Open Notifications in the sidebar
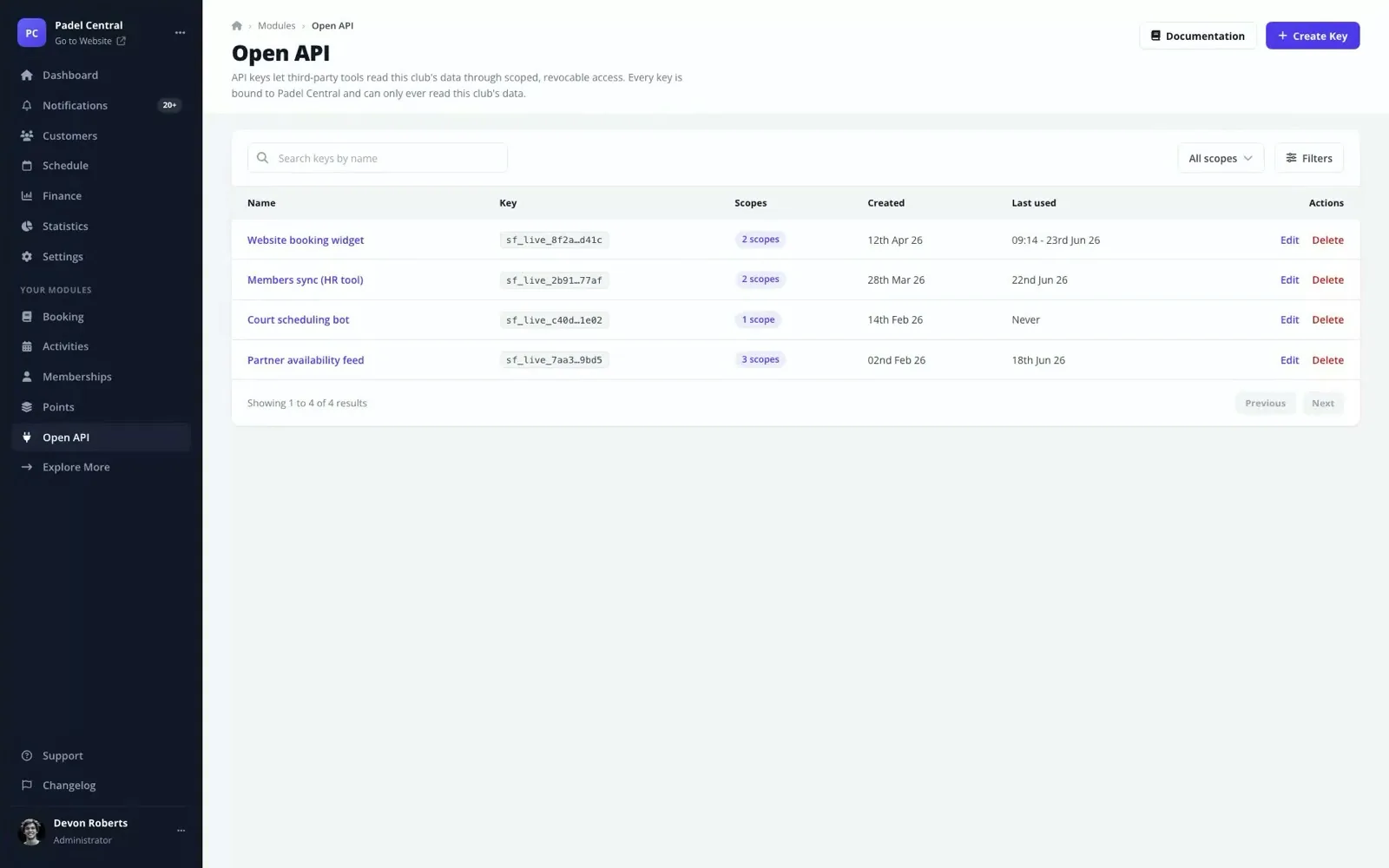The height and width of the screenshot is (868, 1389). pos(102,106)
